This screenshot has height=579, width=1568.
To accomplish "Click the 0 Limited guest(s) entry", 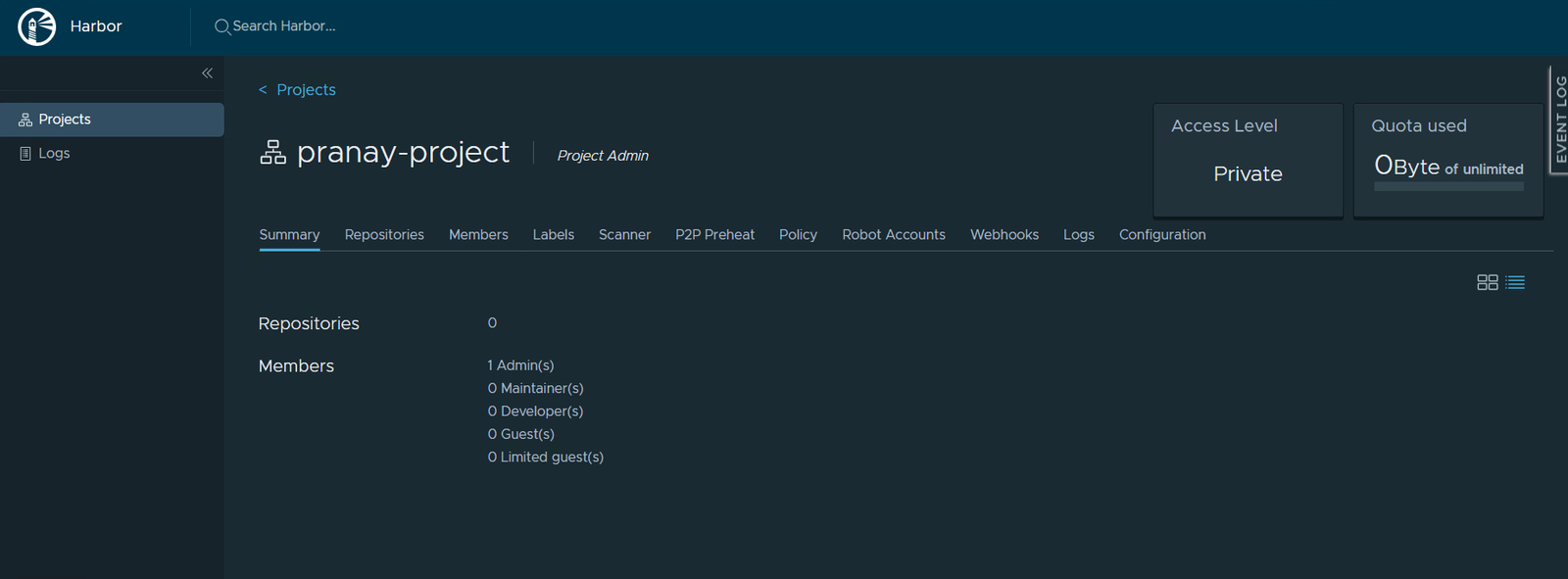I will coord(545,458).
